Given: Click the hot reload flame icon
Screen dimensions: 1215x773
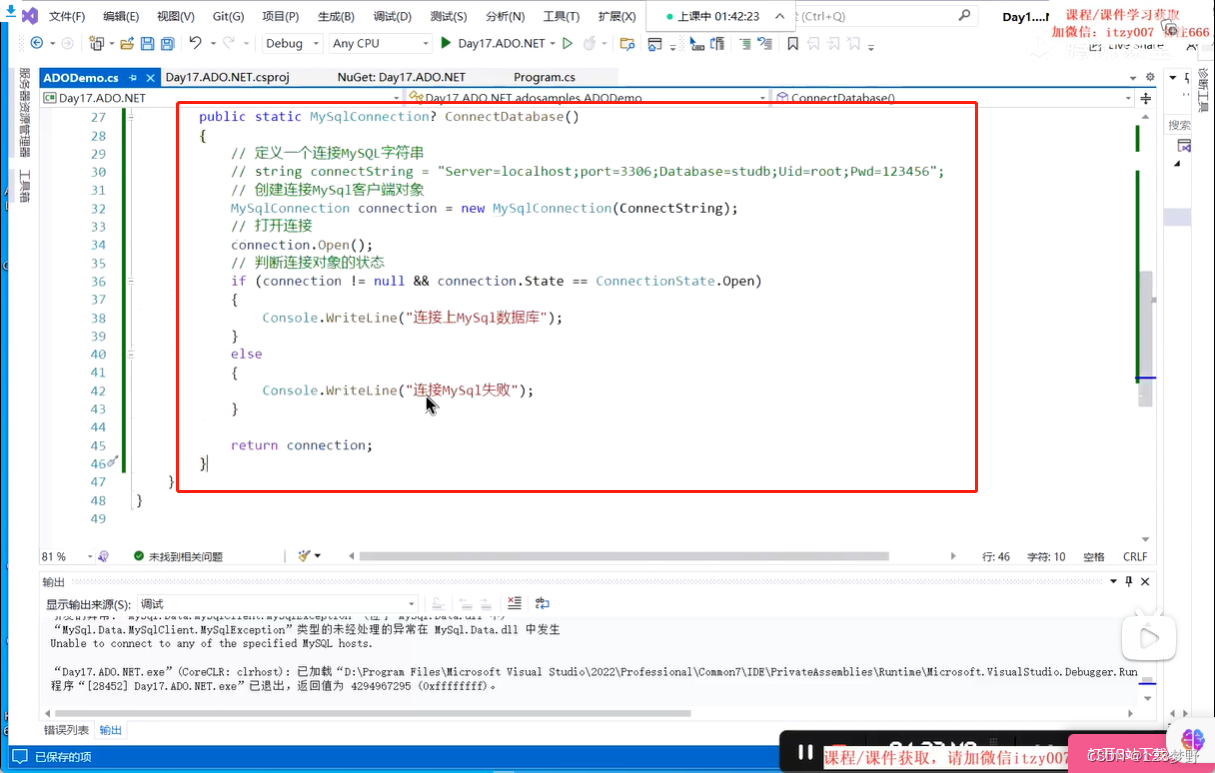Looking at the screenshot, I should [x=589, y=43].
